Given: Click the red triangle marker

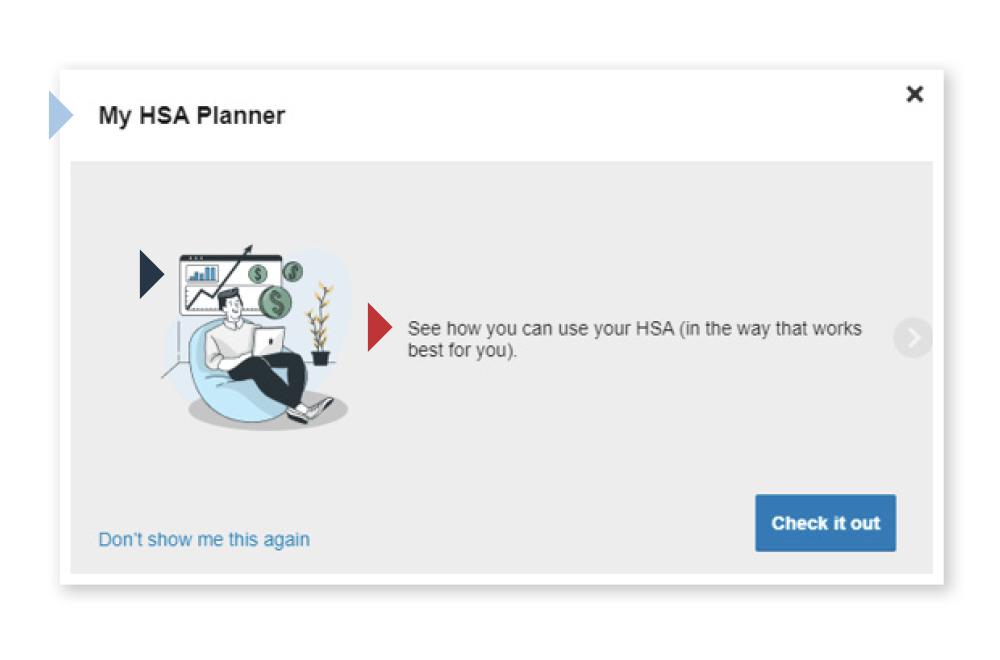Looking at the screenshot, I should pos(380,327).
